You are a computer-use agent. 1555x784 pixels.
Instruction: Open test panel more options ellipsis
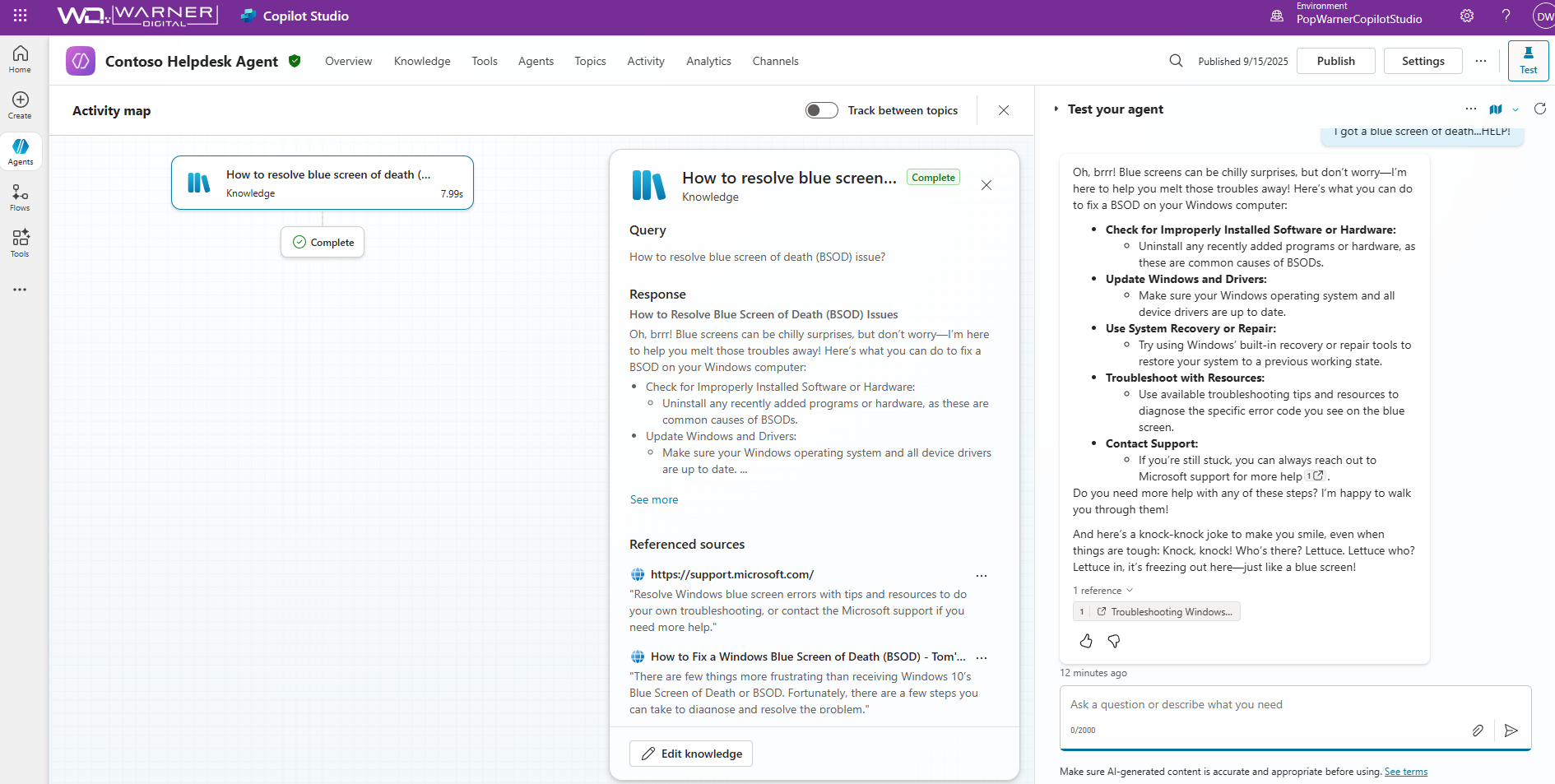(1471, 109)
